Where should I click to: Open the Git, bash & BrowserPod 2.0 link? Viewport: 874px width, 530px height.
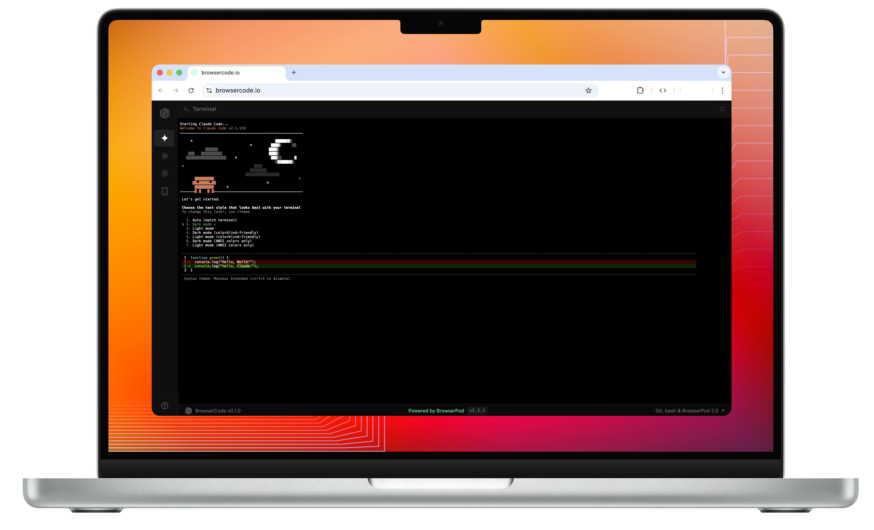[690, 411]
